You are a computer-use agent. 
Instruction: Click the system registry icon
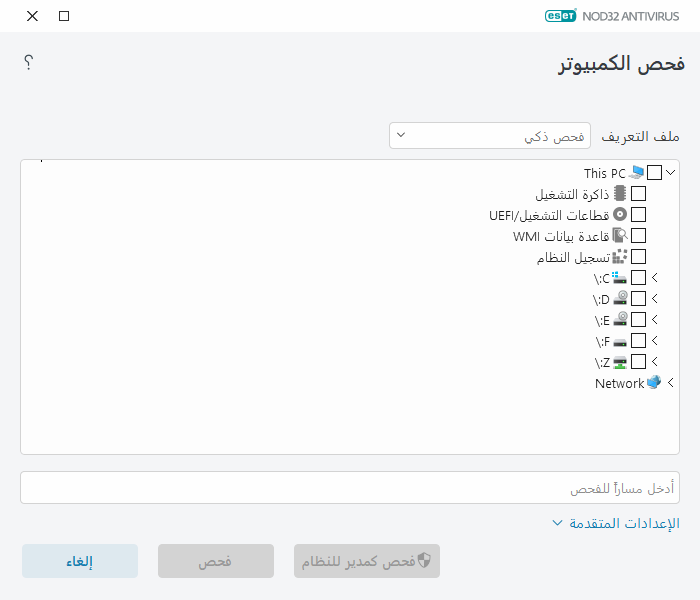click(620, 257)
